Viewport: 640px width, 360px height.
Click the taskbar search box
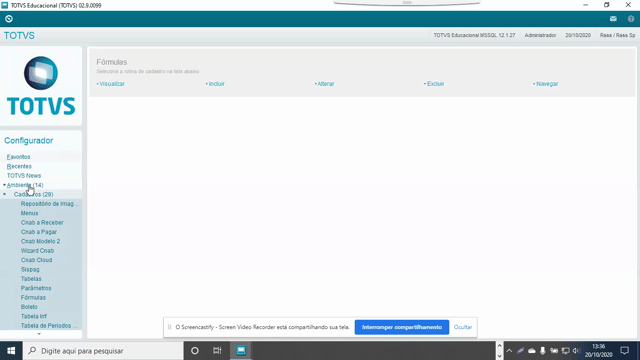tap(103, 351)
